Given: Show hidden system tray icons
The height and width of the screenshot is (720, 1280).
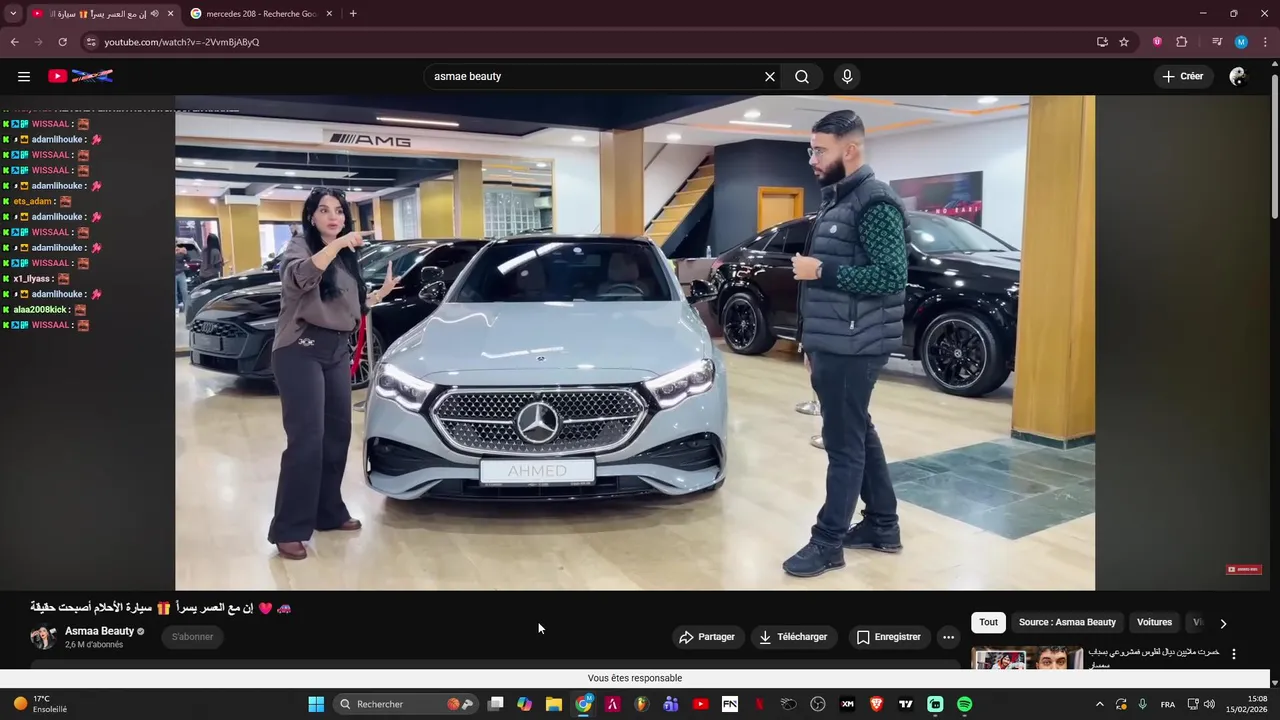Looking at the screenshot, I should 1099,704.
